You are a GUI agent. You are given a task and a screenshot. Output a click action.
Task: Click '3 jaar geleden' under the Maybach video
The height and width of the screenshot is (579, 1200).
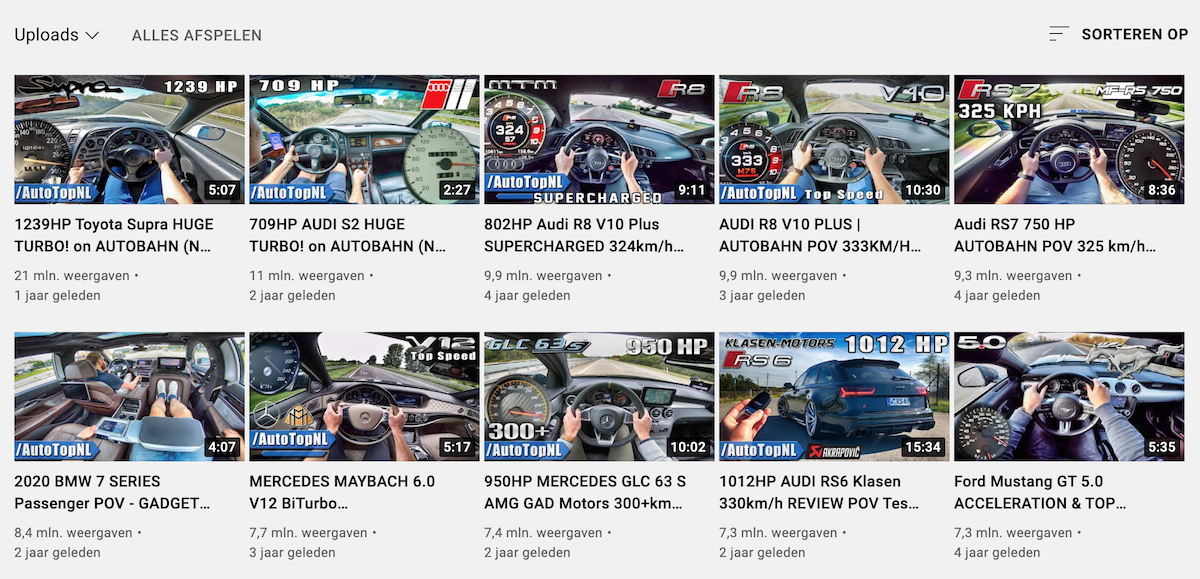(292, 552)
